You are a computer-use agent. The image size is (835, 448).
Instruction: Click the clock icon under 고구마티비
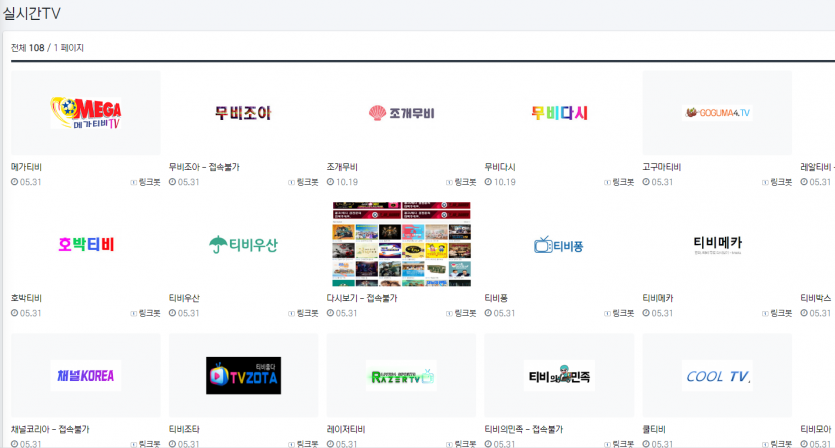646,182
